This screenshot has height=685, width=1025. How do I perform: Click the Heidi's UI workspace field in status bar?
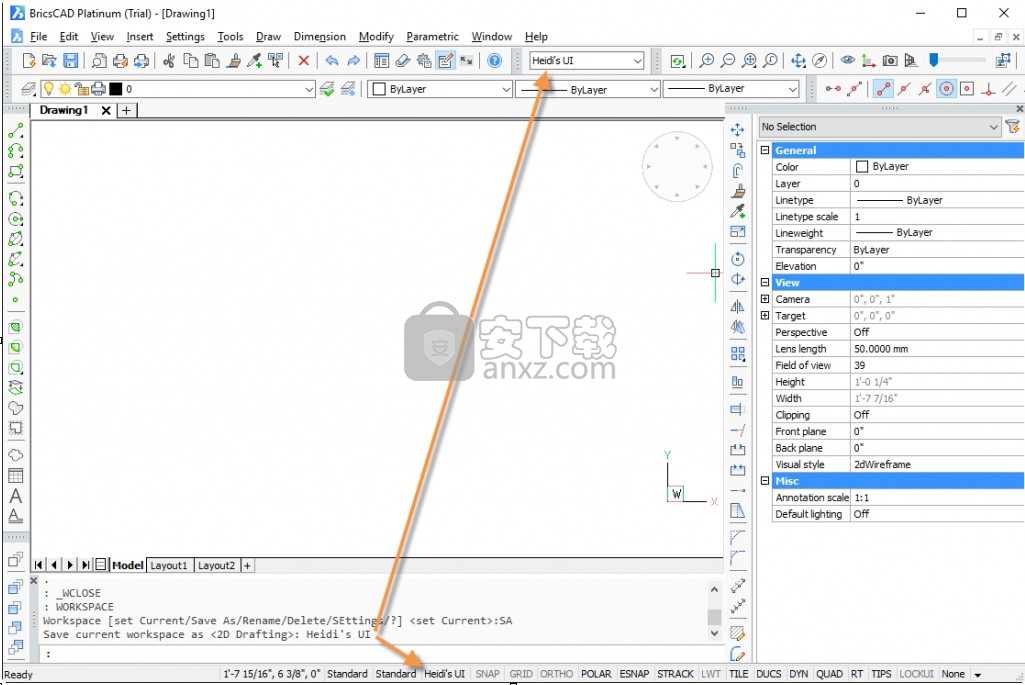pos(445,674)
